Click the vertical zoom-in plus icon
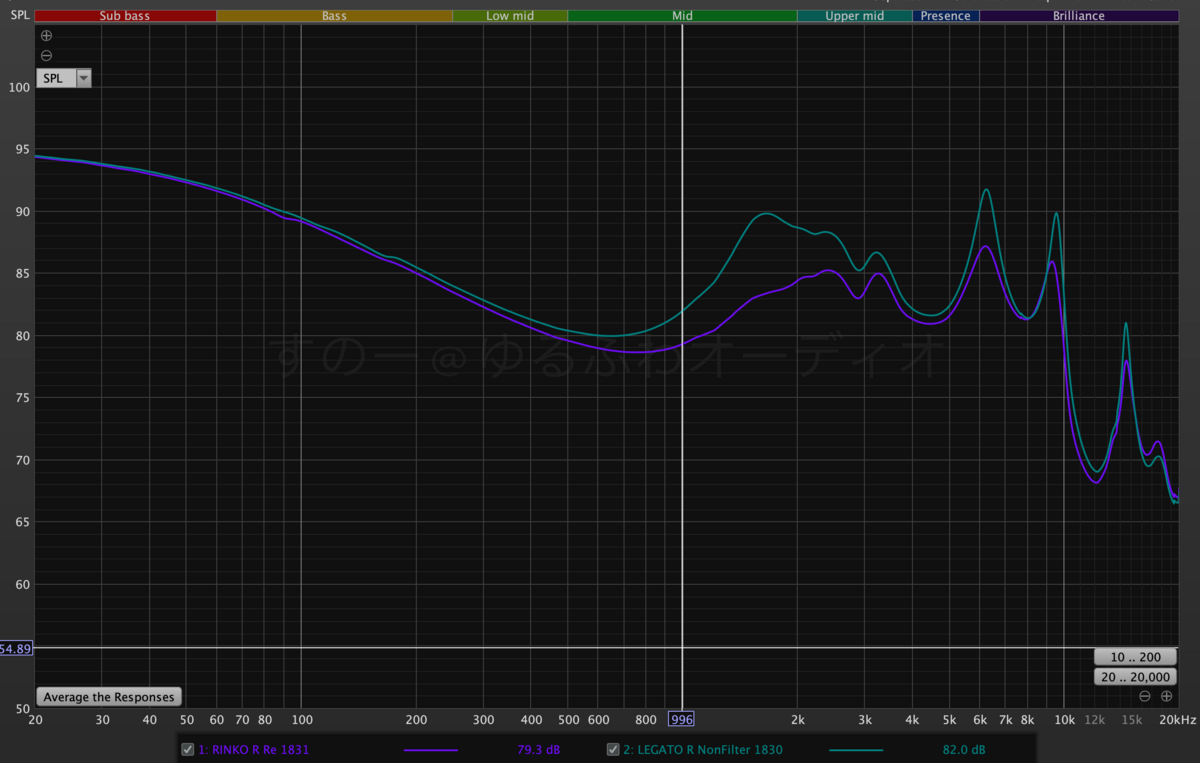 click(46, 37)
